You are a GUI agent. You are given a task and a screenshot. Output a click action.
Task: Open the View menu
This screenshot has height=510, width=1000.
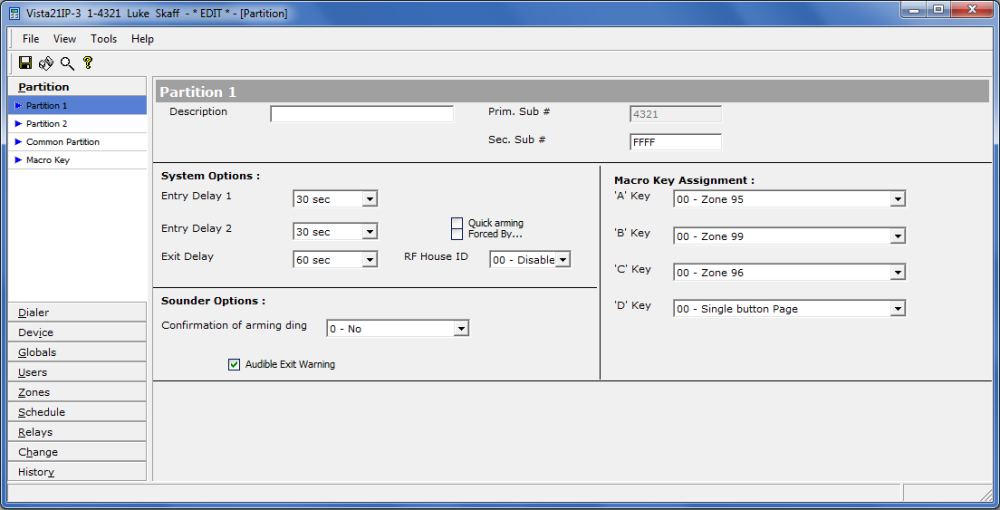coord(64,39)
